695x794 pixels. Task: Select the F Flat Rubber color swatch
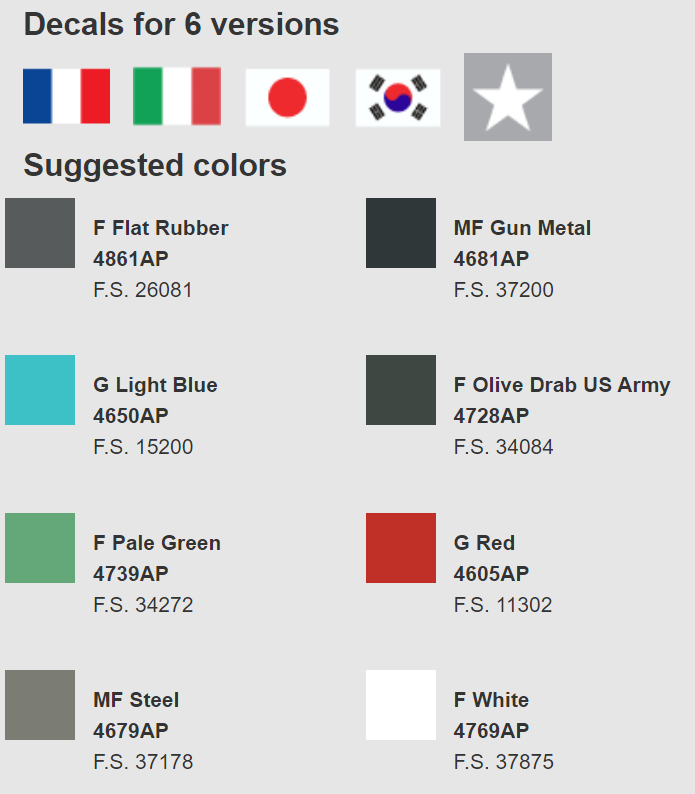[x=40, y=233]
